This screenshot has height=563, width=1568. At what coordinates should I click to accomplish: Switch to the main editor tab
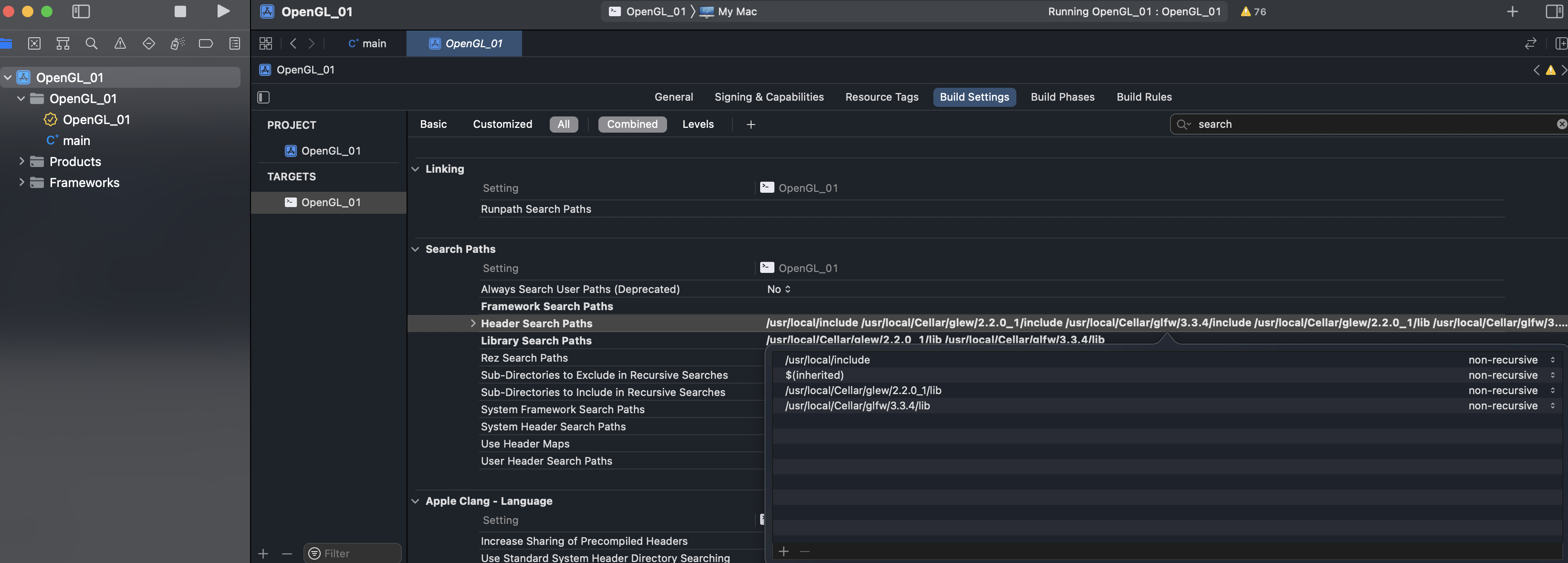366,43
